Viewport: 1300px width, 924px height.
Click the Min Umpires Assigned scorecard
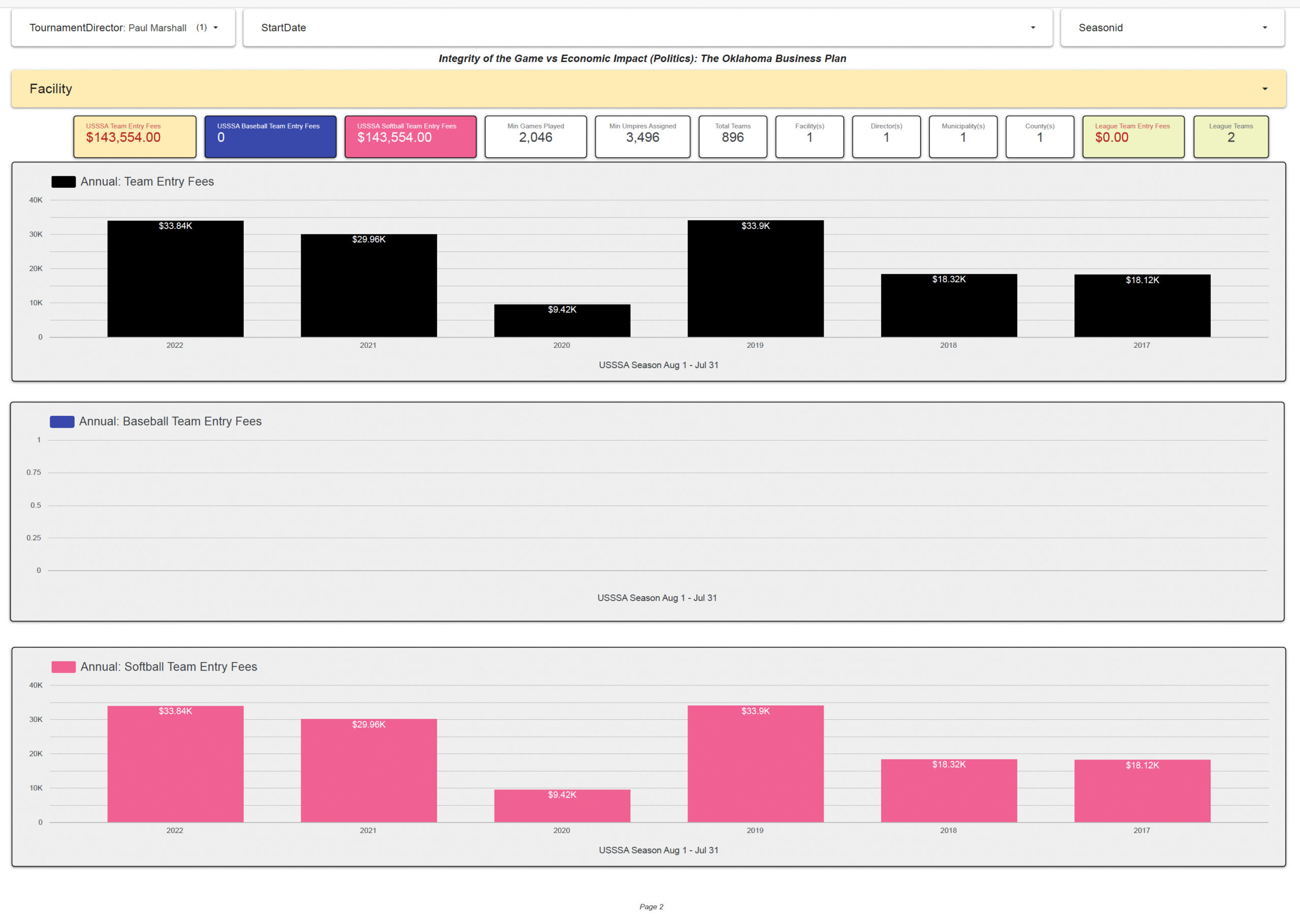(642, 137)
